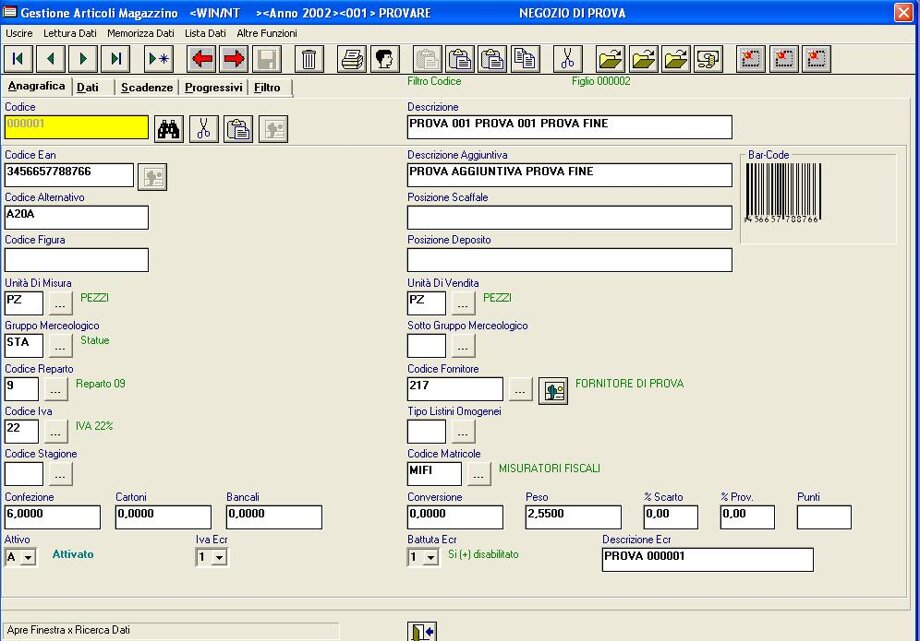Jump to the last record
The image size is (920, 641).
click(116, 59)
